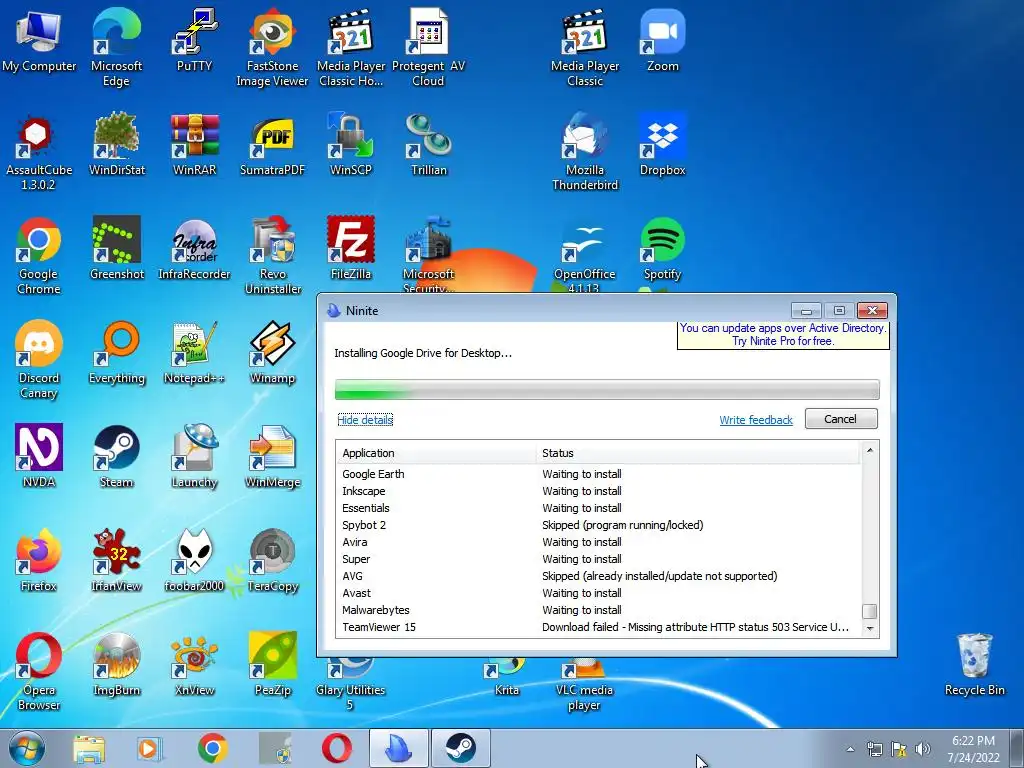The image size is (1024, 768).
Task: Select the PeaZip desktop shortcut
Action: tap(272, 664)
